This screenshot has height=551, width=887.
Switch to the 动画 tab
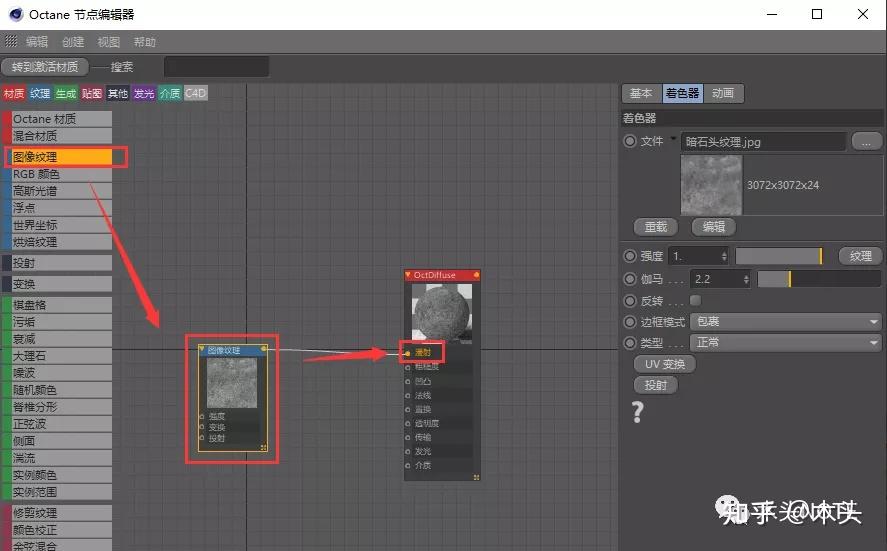click(x=723, y=93)
